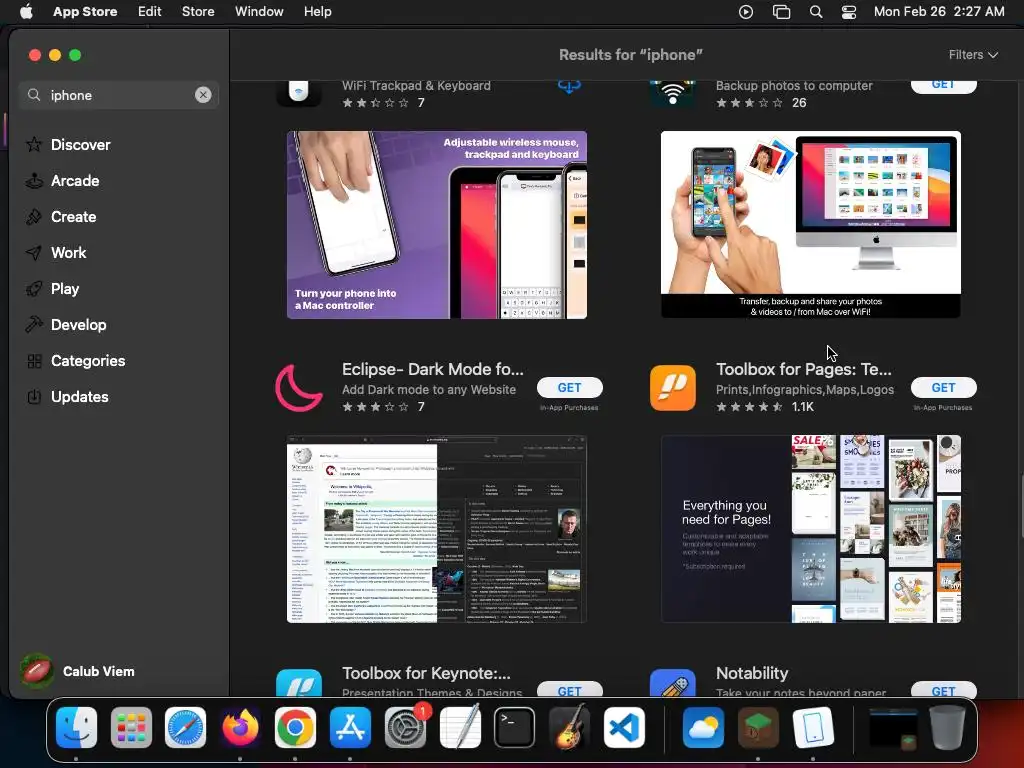Get the Notability app
The height and width of the screenshot is (768, 1024).
click(944, 690)
